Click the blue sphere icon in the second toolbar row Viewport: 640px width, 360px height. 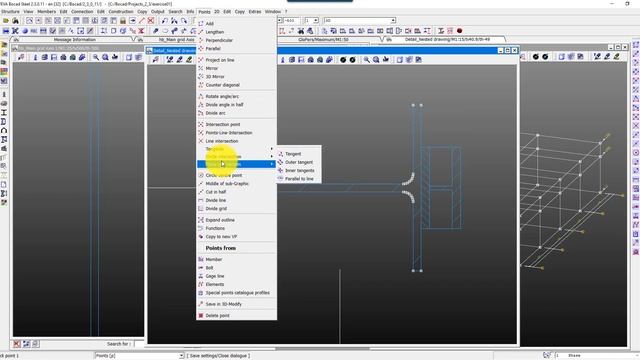[x=24, y=31]
